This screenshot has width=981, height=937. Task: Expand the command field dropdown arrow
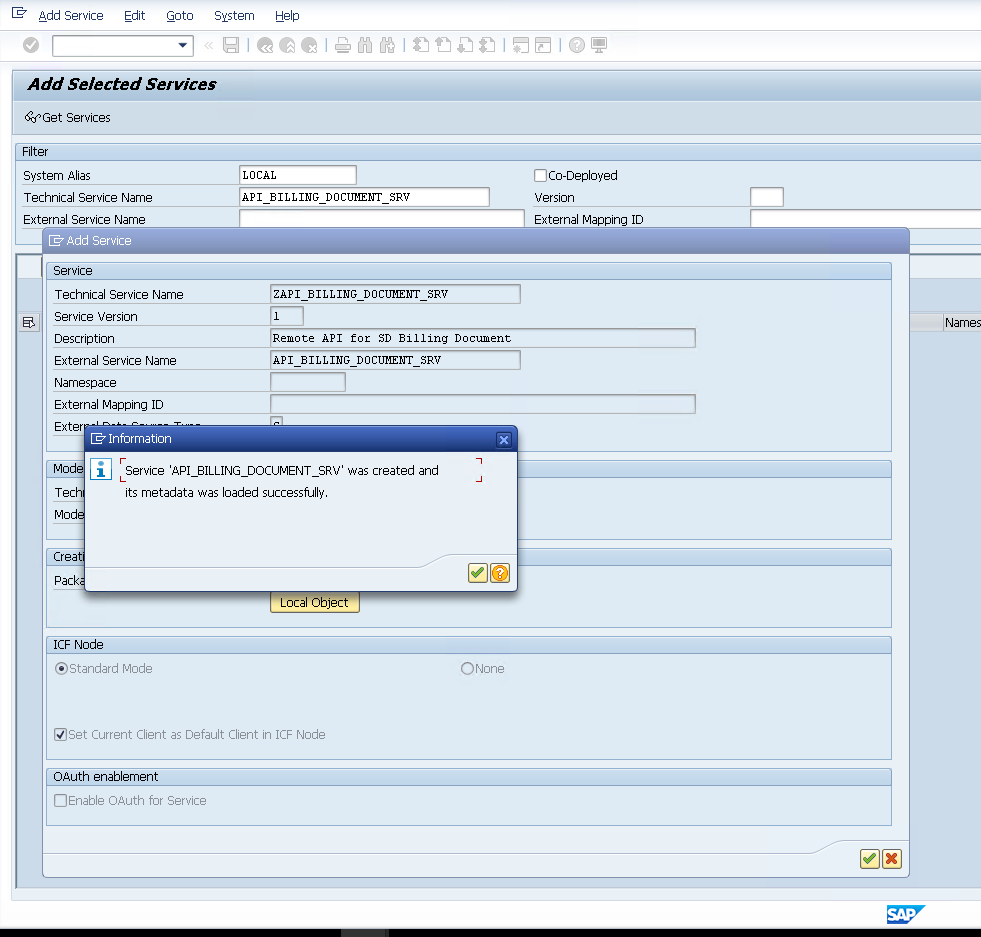coord(183,45)
